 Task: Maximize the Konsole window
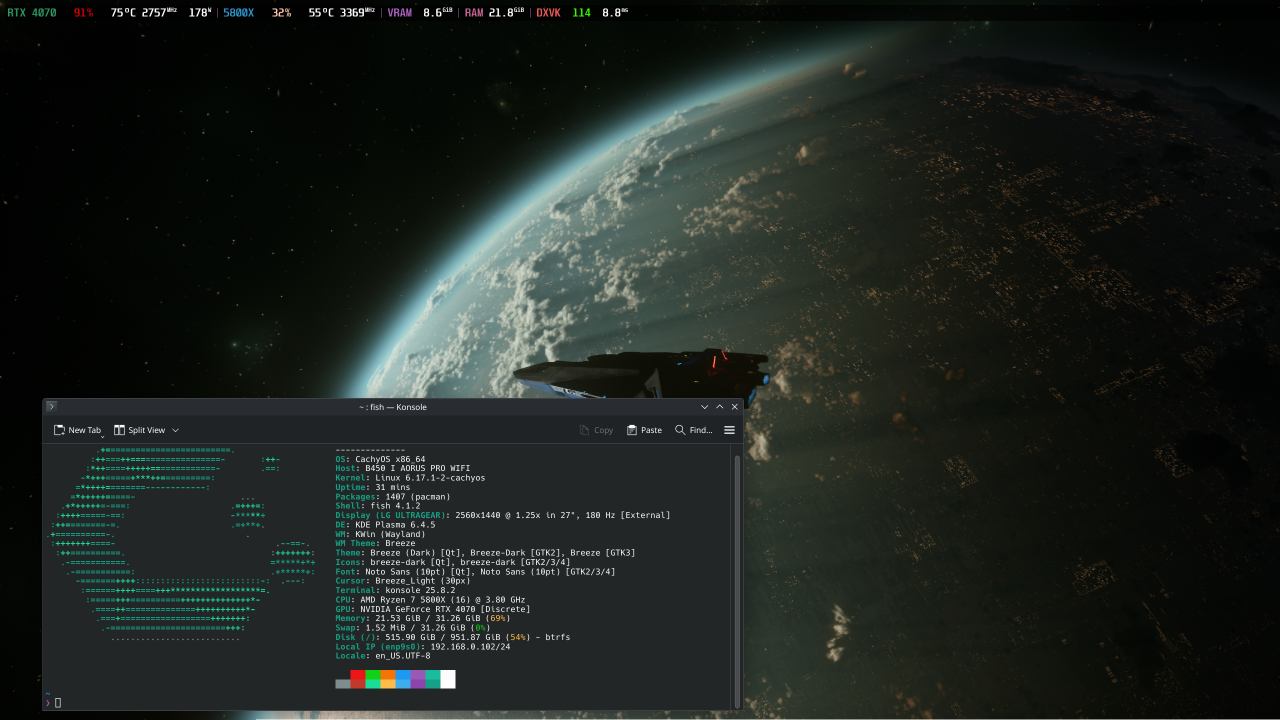click(719, 407)
